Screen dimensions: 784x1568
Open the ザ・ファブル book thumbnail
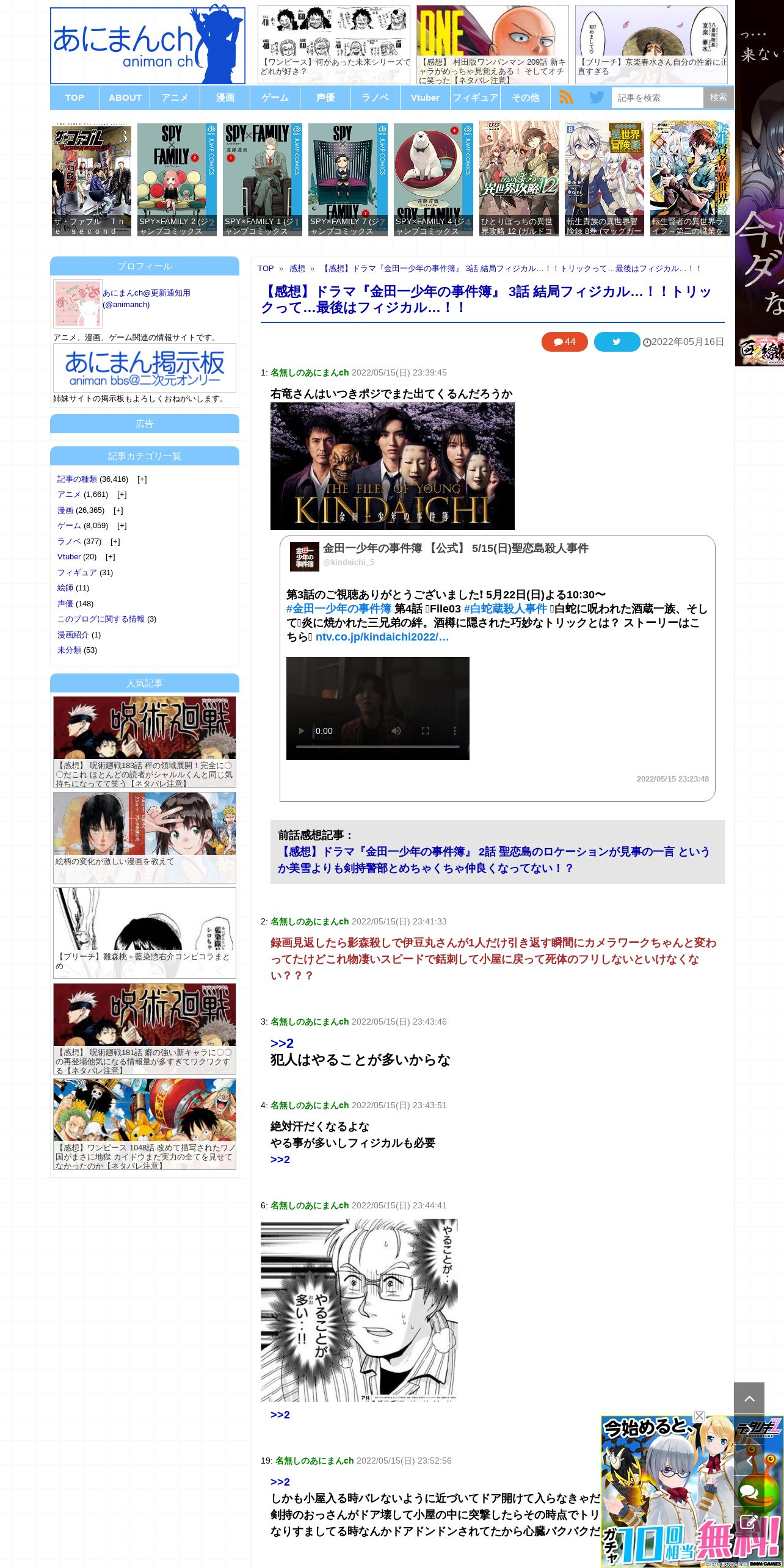(x=92, y=180)
